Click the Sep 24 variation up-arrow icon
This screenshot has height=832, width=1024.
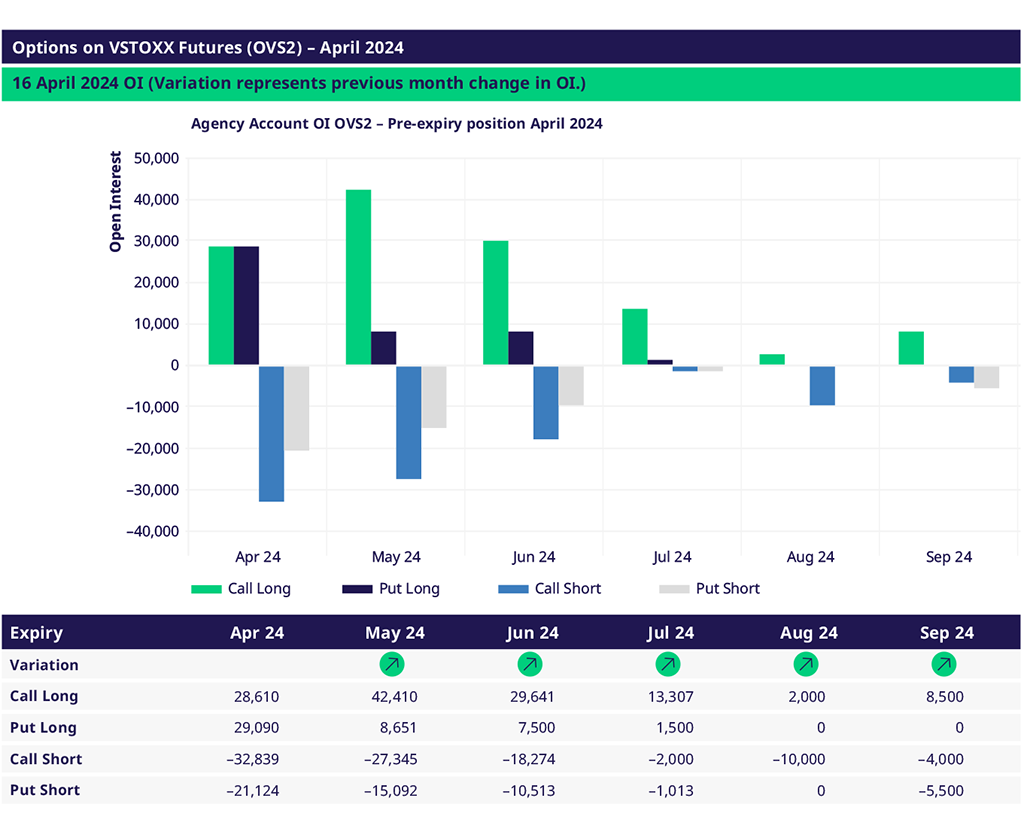(943, 664)
